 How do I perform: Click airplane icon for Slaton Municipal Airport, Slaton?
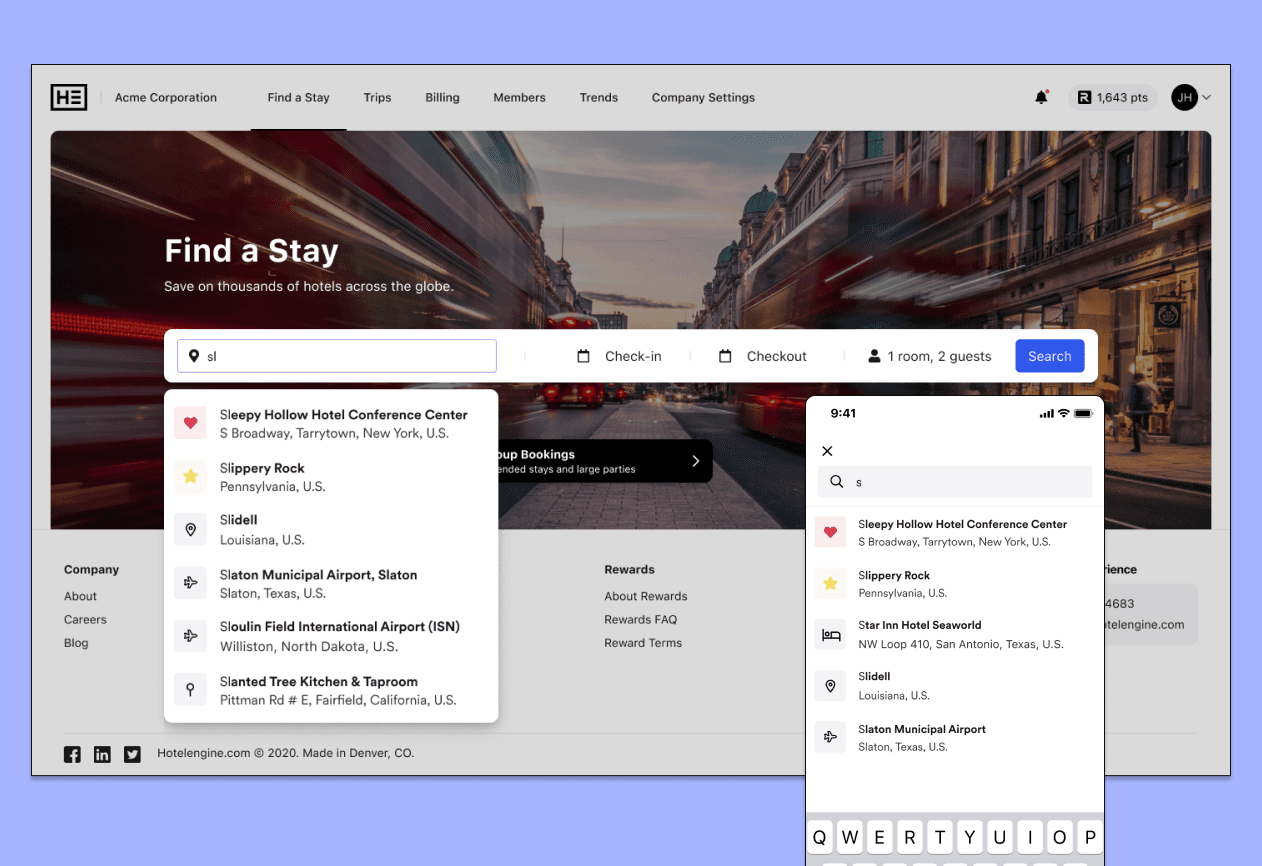point(190,583)
